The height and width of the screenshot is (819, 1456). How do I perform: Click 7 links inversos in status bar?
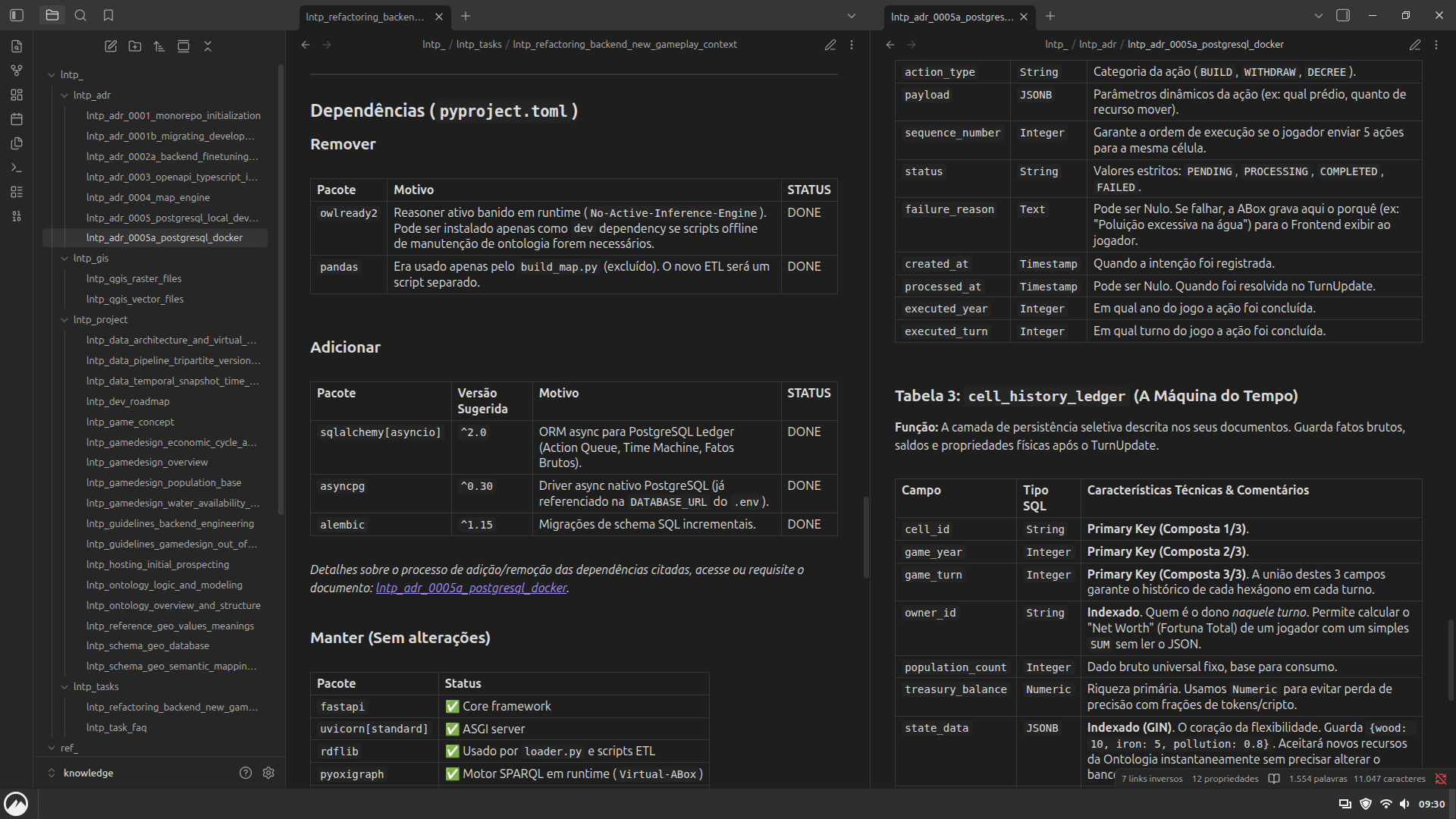tap(1151, 779)
